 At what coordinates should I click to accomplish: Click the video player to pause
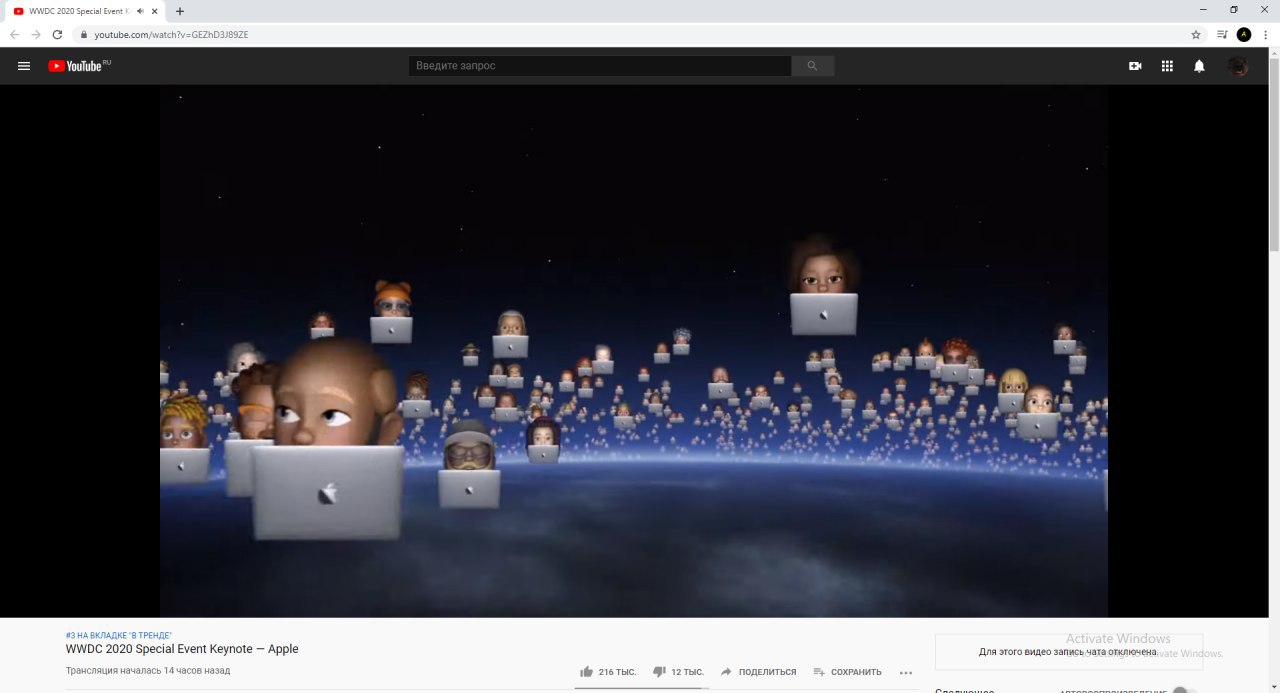coord(634,351)
